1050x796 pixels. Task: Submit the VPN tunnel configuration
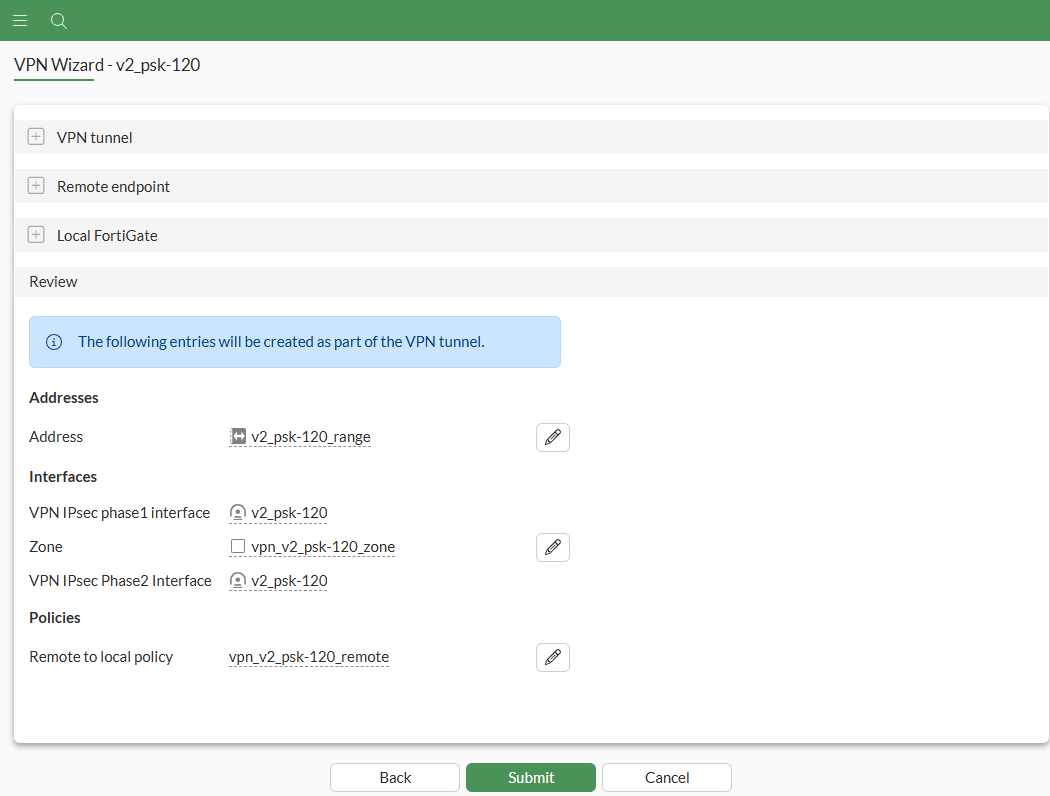click(530, 777)
